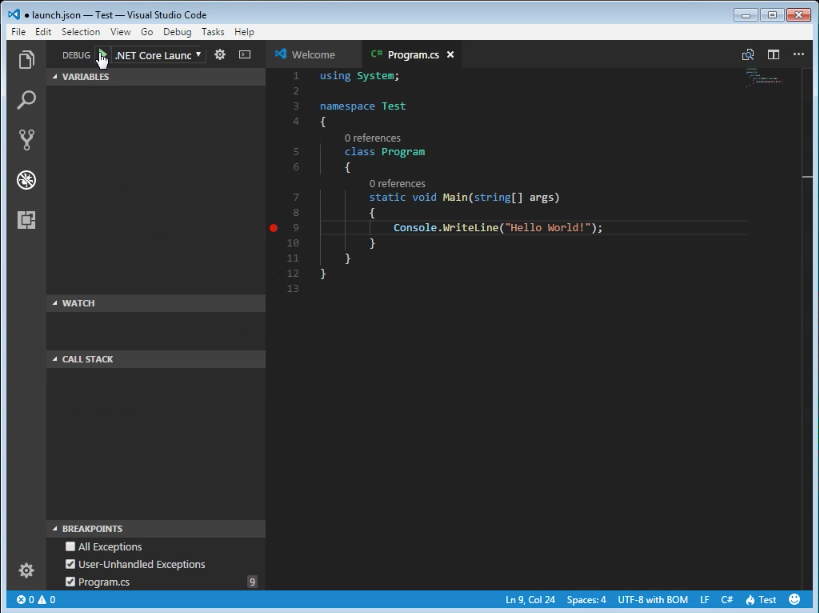The image size is (819, 613).
Task: Split the editor
Action: [x=774, y=54]
